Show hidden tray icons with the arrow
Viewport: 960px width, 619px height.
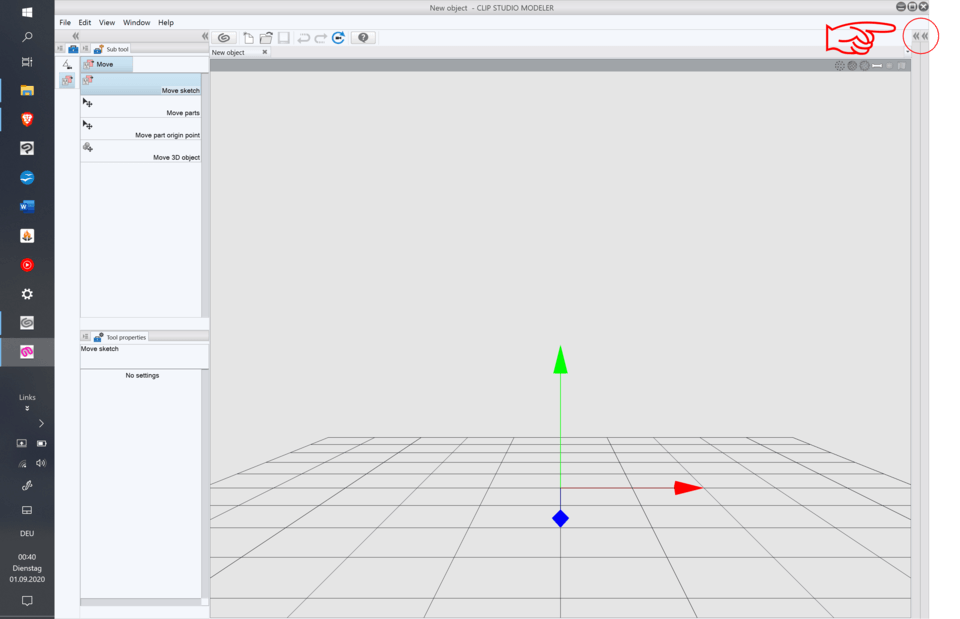(41, 423)
